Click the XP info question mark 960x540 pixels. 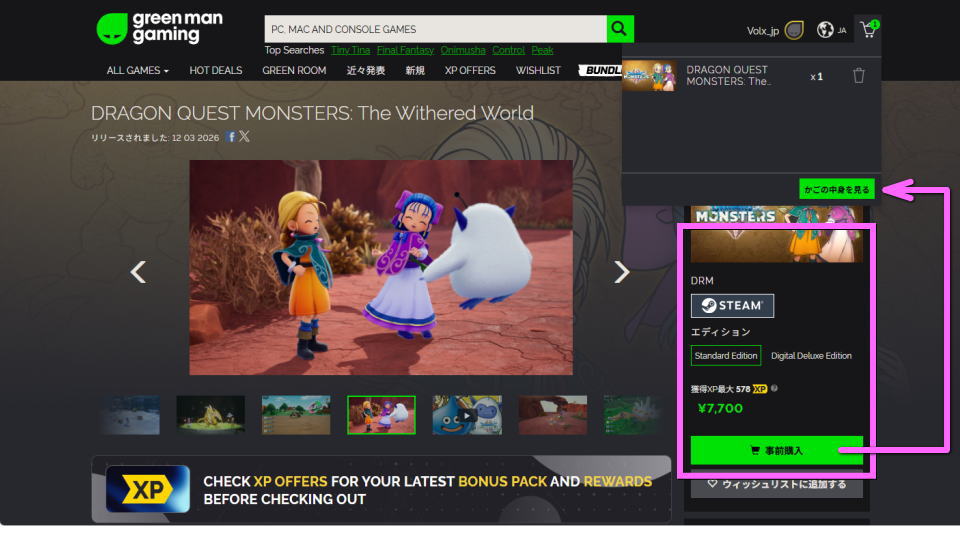[x=774, y=388]
